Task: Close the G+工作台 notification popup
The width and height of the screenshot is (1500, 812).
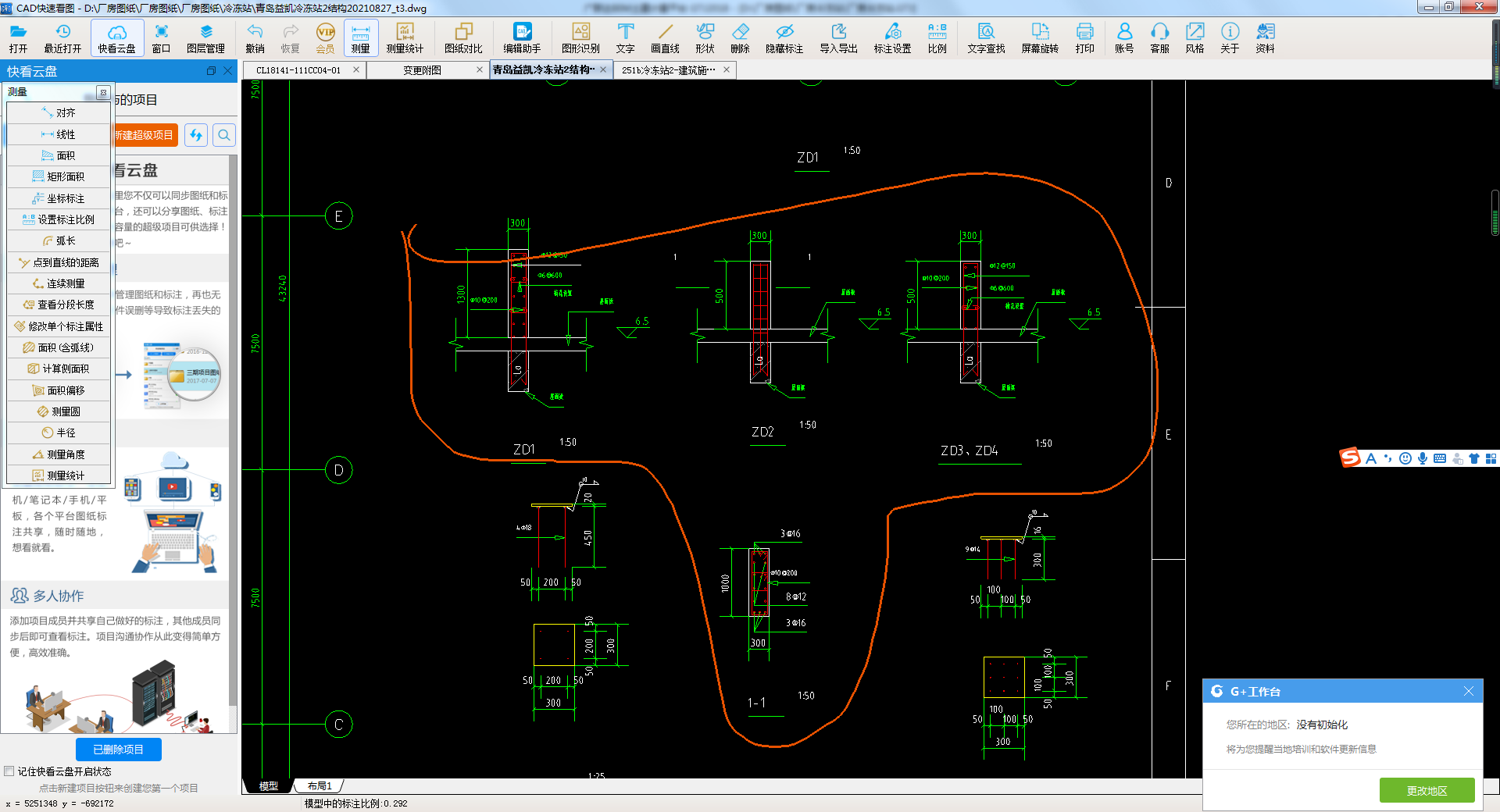Action: click(1468, 691)
